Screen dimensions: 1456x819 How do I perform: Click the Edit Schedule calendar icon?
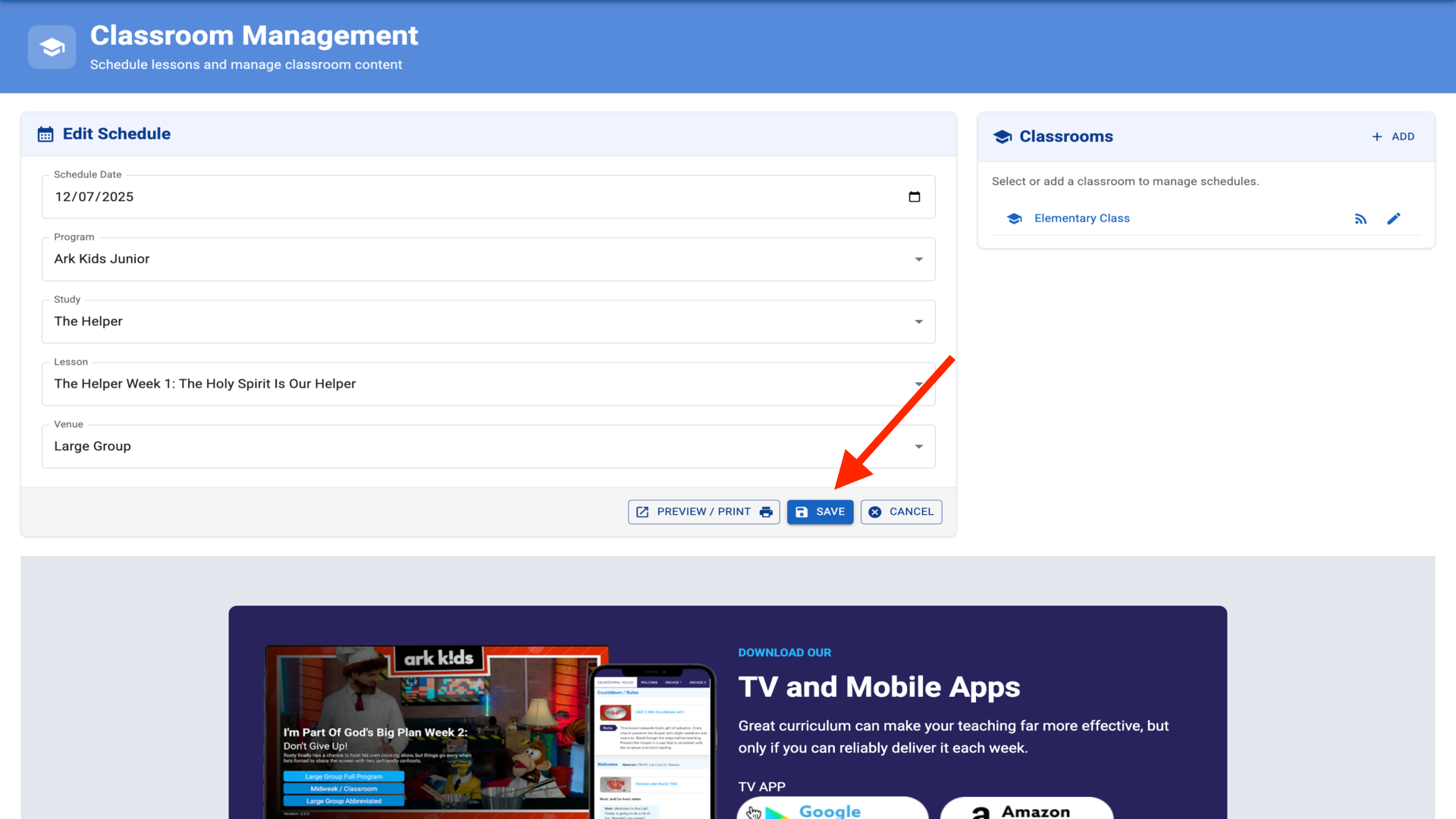tap(45, 134)
